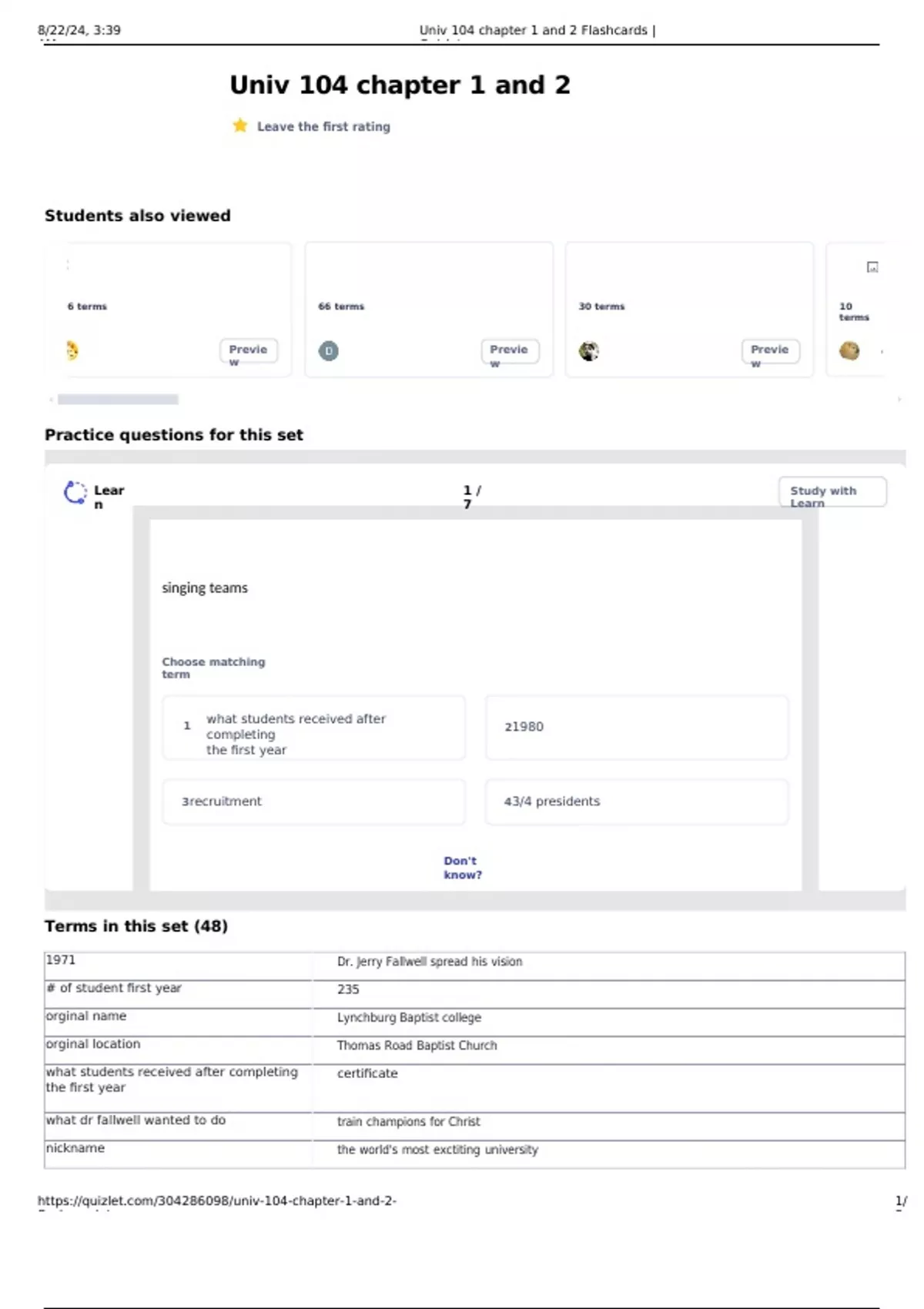Click Preview on the 6 terms card
Image resolution: width=924 pixels, height=1309 pixels.
coord(248,350)
